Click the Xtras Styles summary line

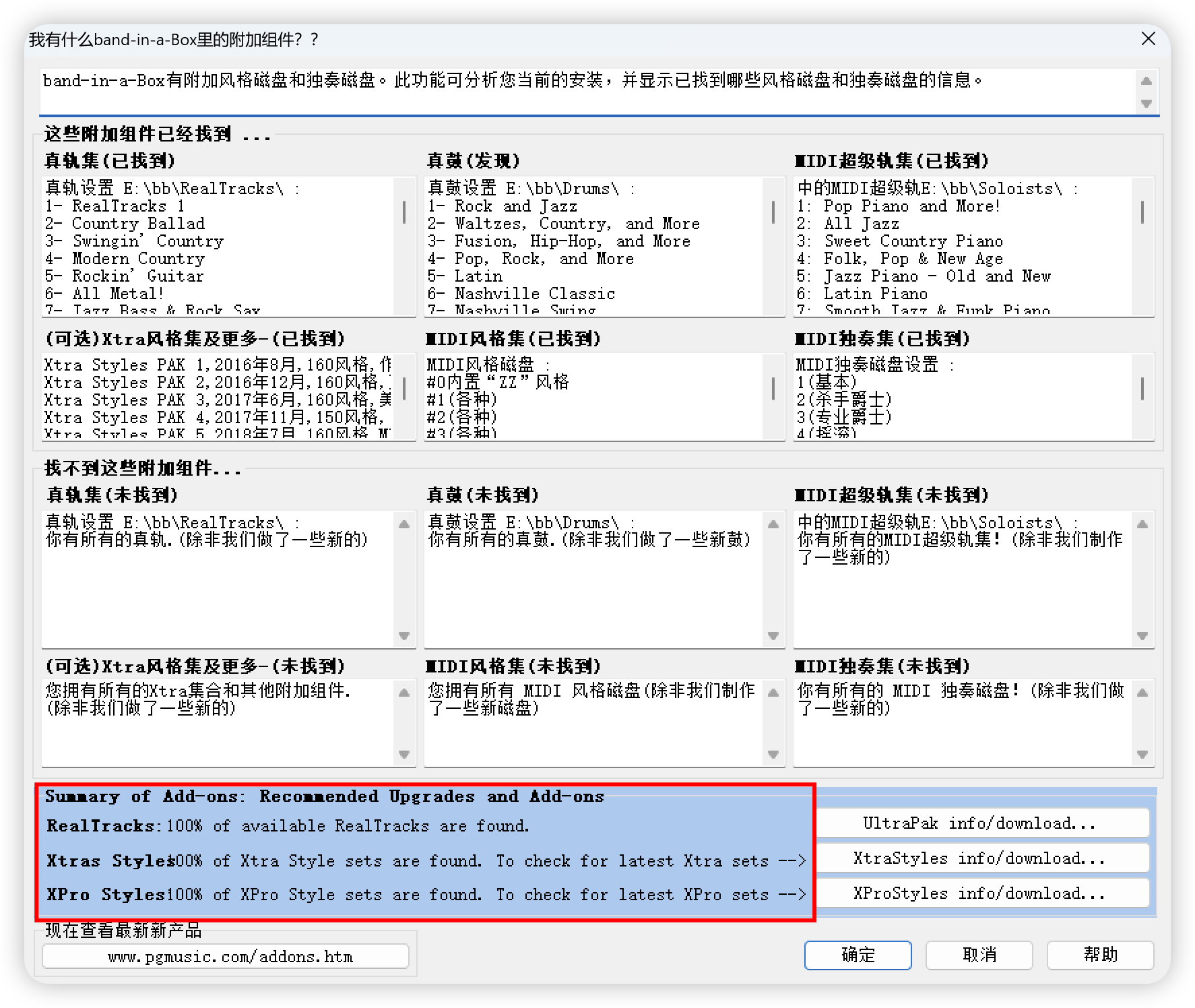pyautogui.click(x=426, y=861)
